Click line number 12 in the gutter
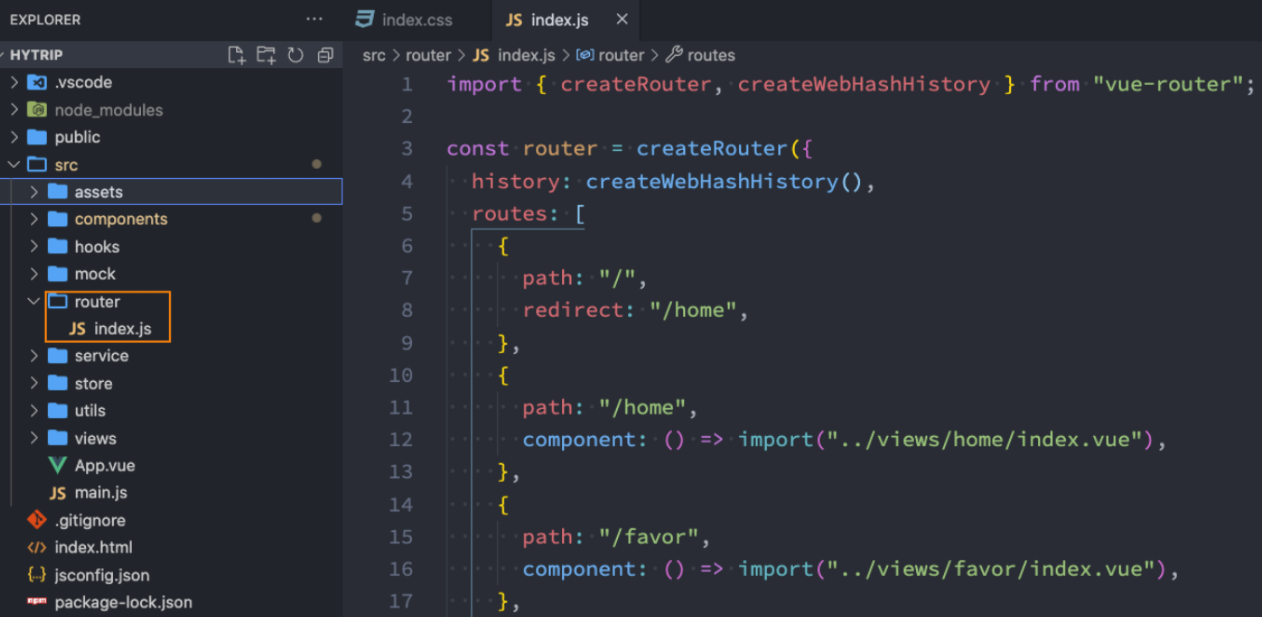Screen dimensions: 1262x617 click(400, 439)
